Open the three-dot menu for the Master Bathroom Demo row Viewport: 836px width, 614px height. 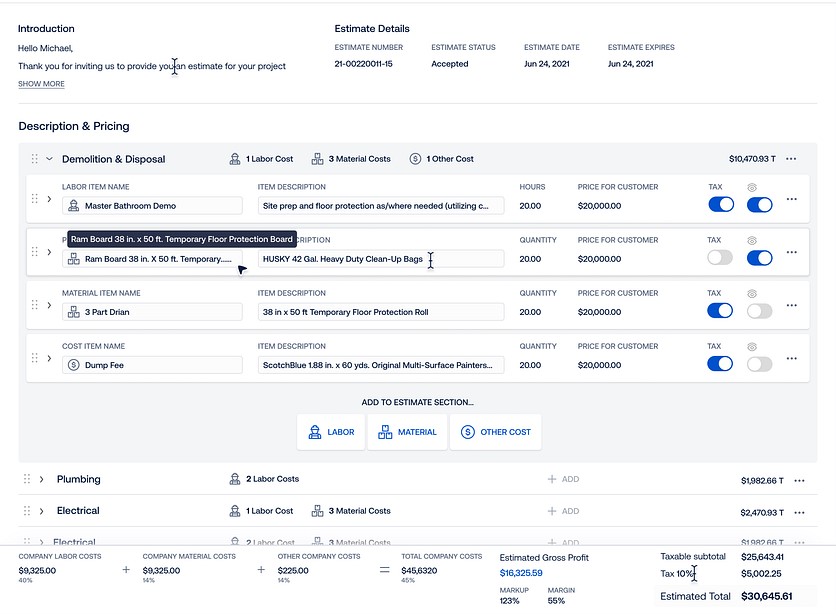click(792, 199)
